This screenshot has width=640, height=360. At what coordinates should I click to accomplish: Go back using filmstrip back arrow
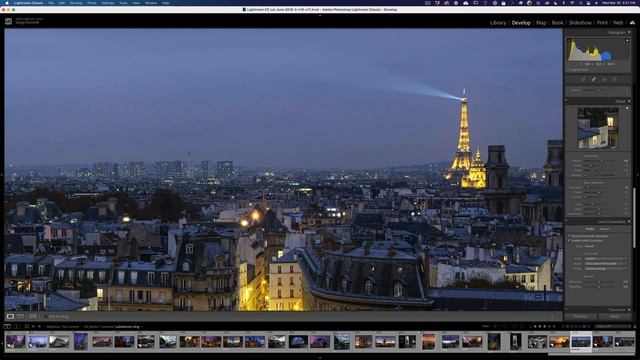[33, 327]
